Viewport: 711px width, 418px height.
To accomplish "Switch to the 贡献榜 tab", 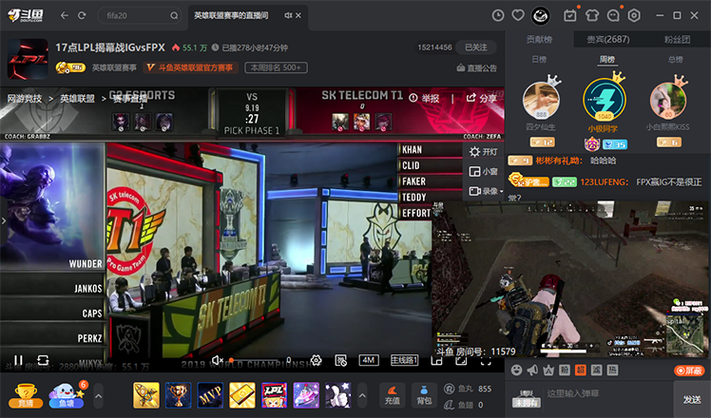I will coord(539,39).
